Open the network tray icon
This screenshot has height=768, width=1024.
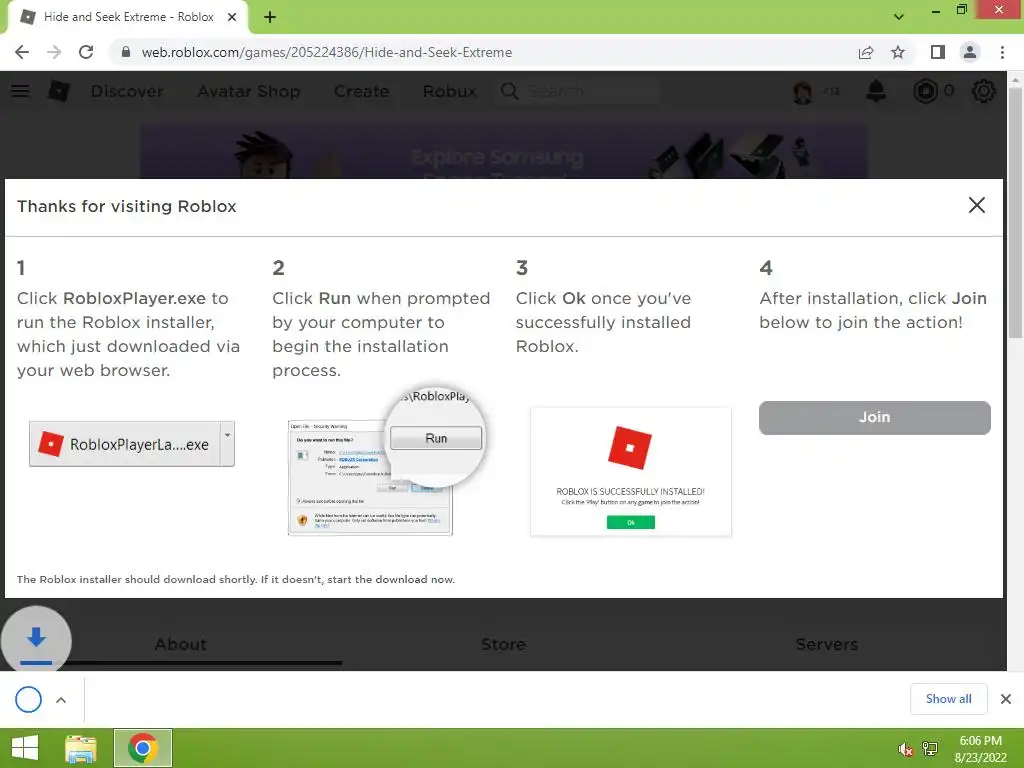(930, 749)
